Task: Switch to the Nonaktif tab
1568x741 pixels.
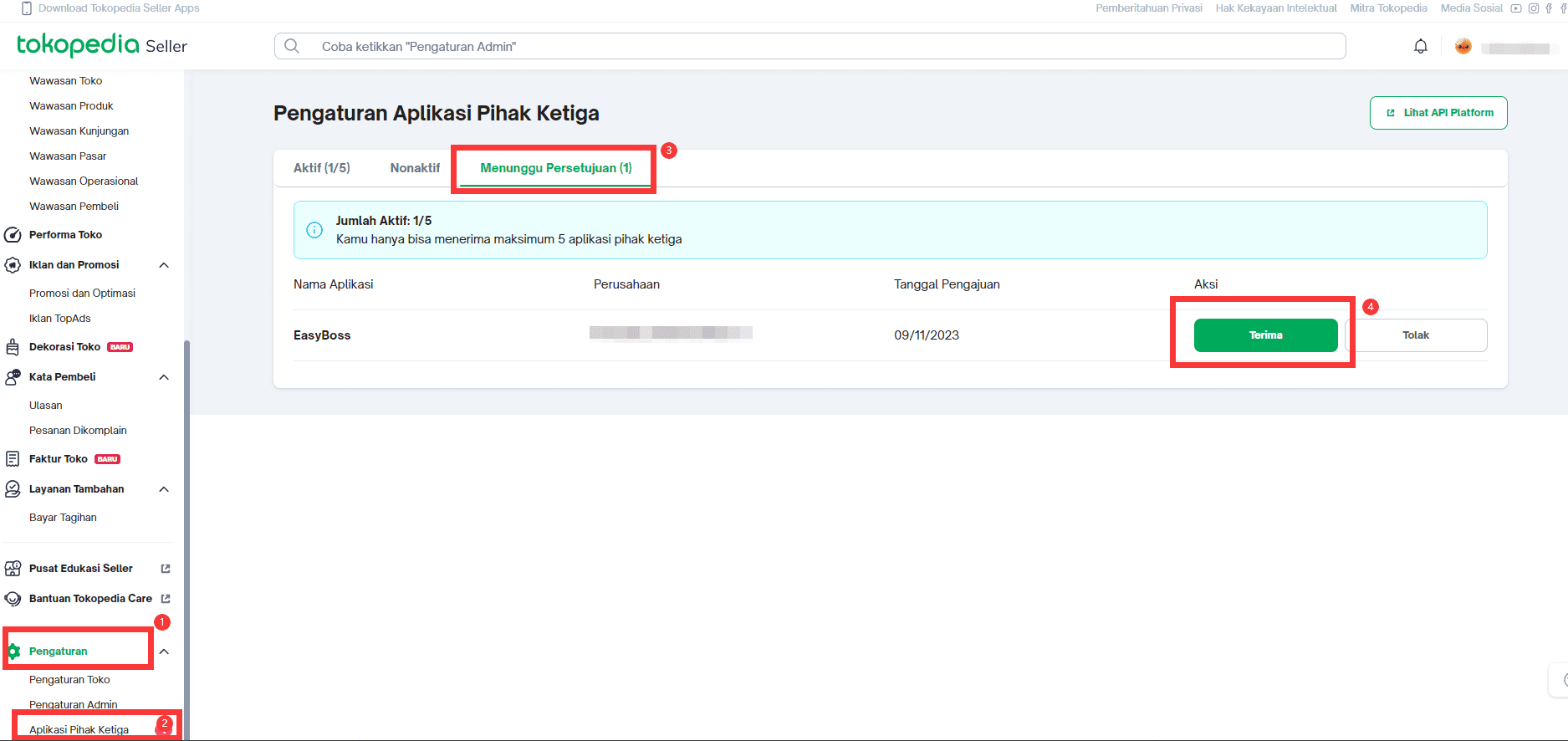Action: pyautogui.click(x=415, y=168)
